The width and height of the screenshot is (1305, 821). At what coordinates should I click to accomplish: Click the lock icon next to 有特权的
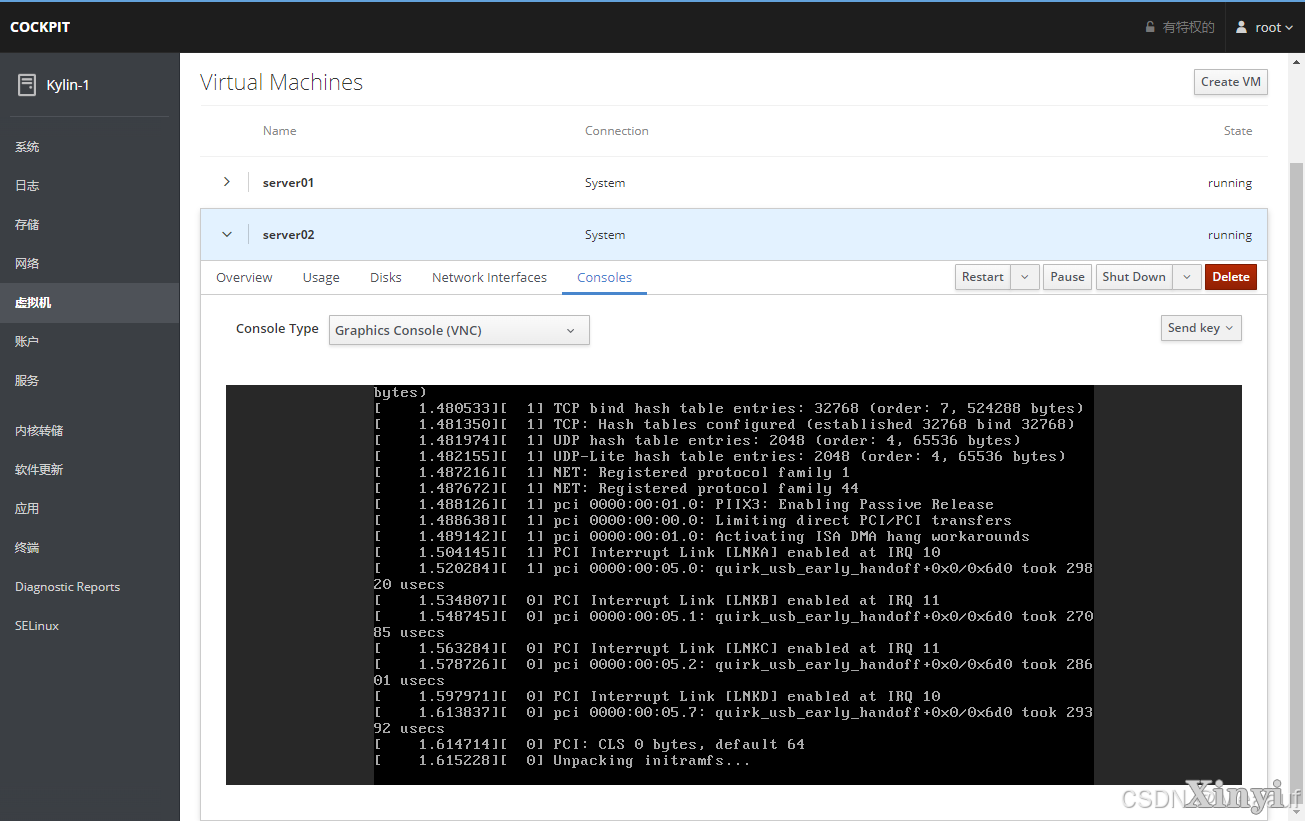(1150, 27)
